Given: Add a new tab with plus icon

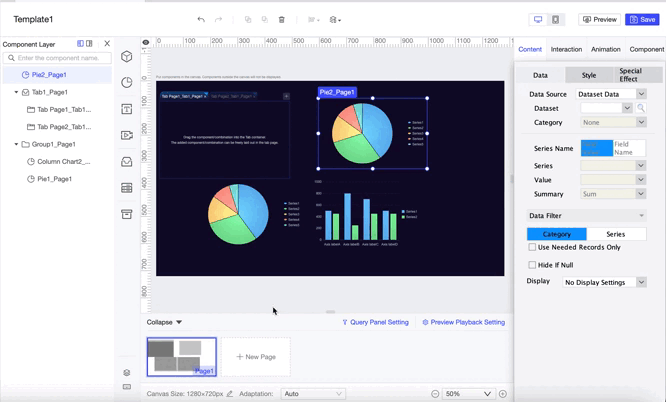Looking at the screenshot, I should point(286,96).
